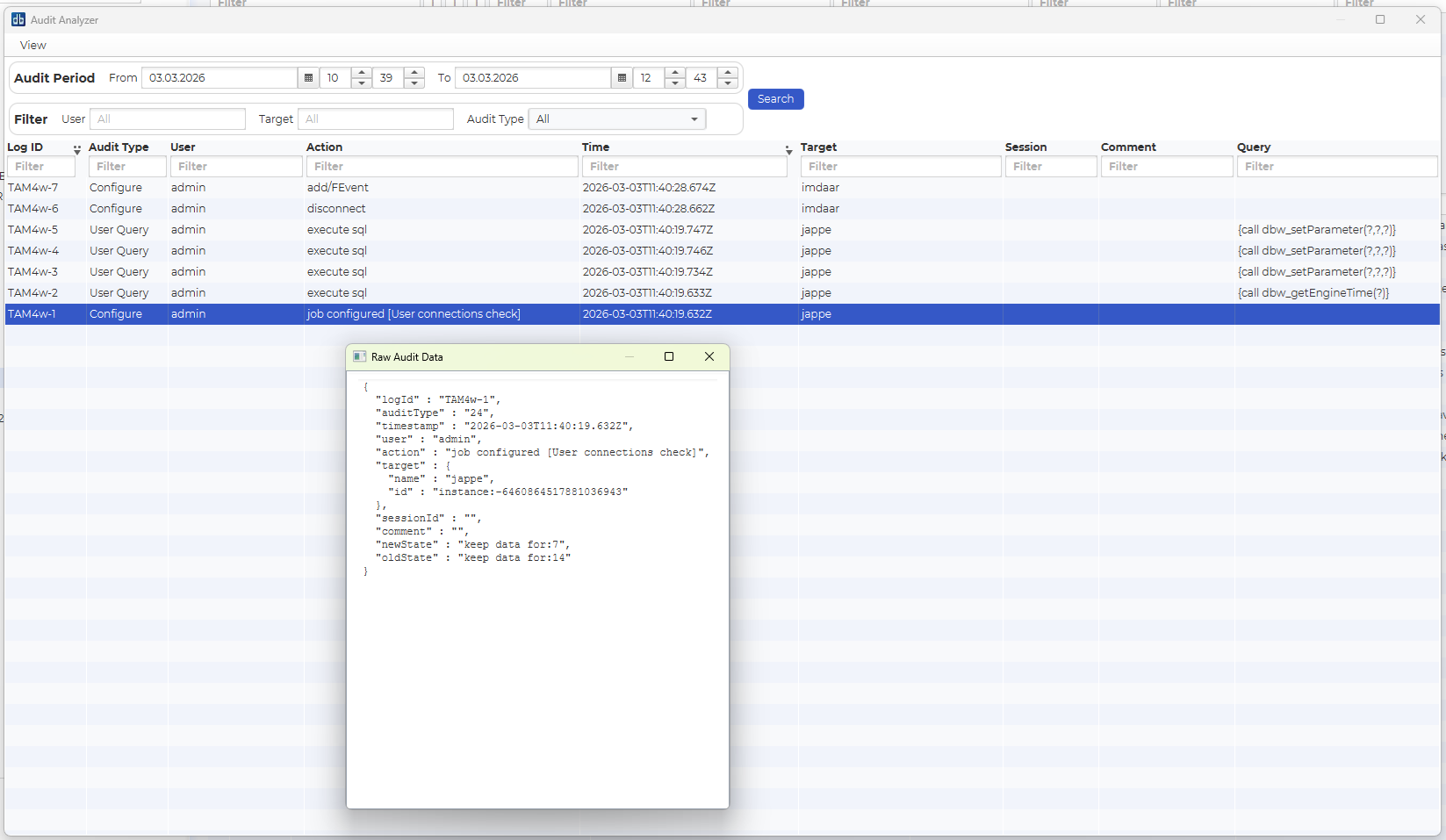Close the Raw Audit Data dialog

click(709, 356)
